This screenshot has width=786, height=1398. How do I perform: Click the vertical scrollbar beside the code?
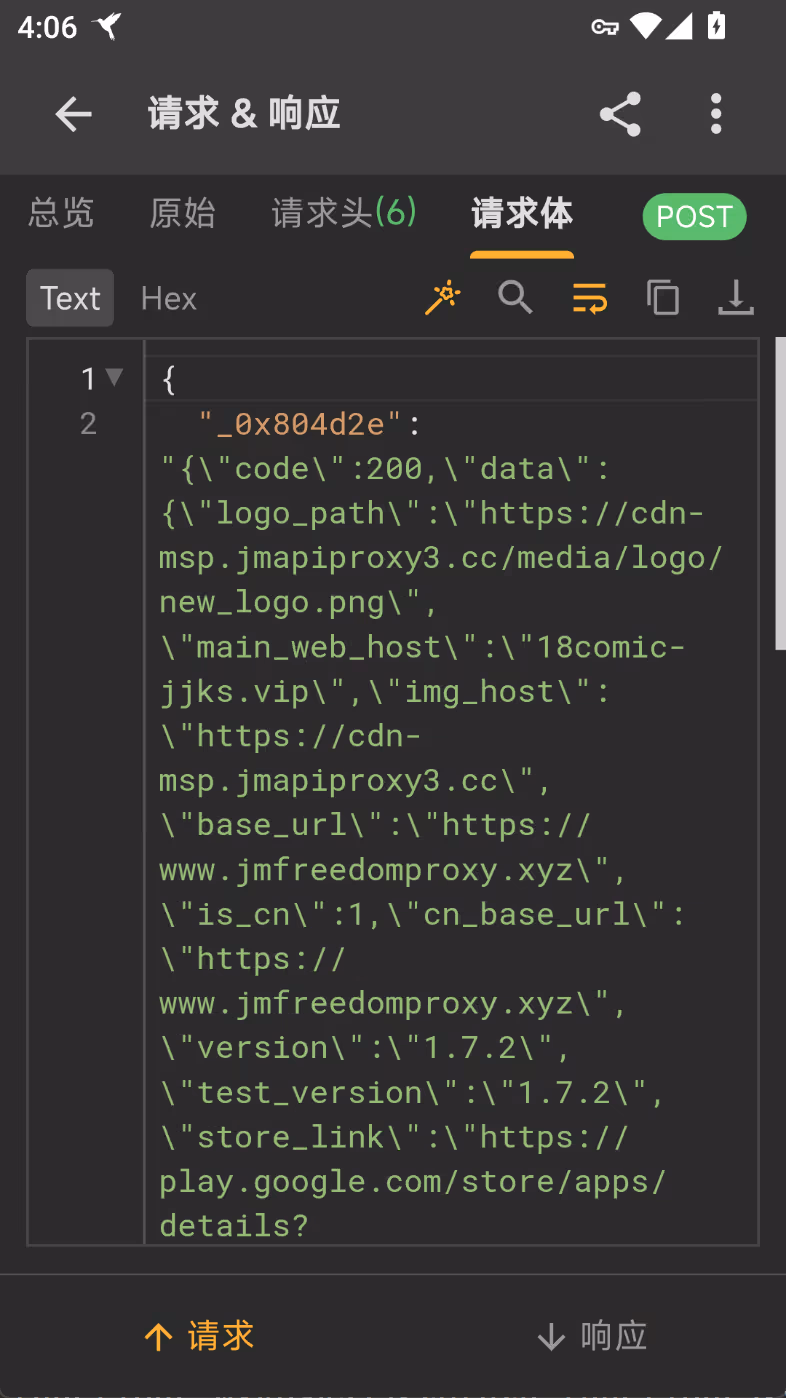tap(781, 494)
